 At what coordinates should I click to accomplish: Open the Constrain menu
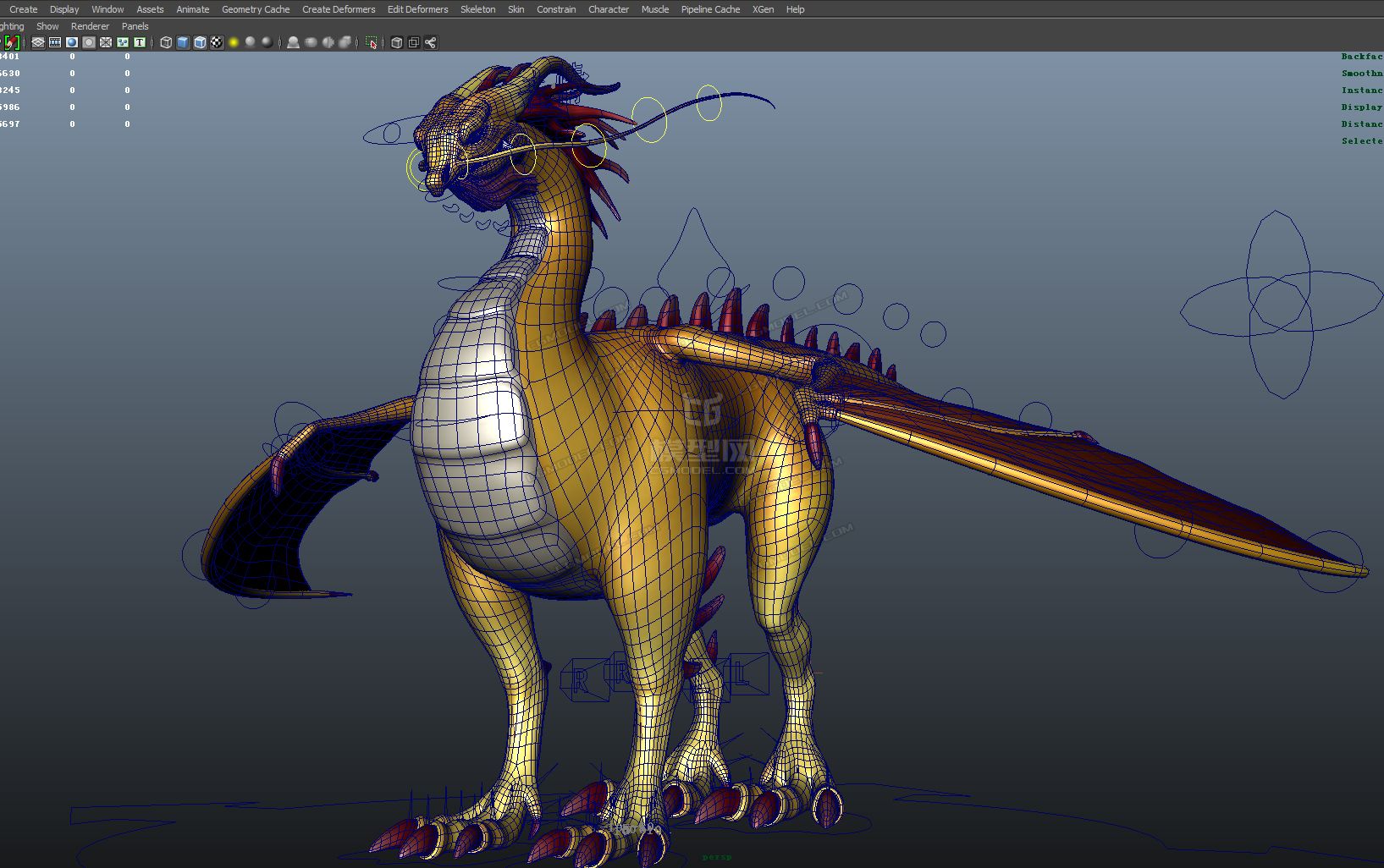tap(556, 9)
